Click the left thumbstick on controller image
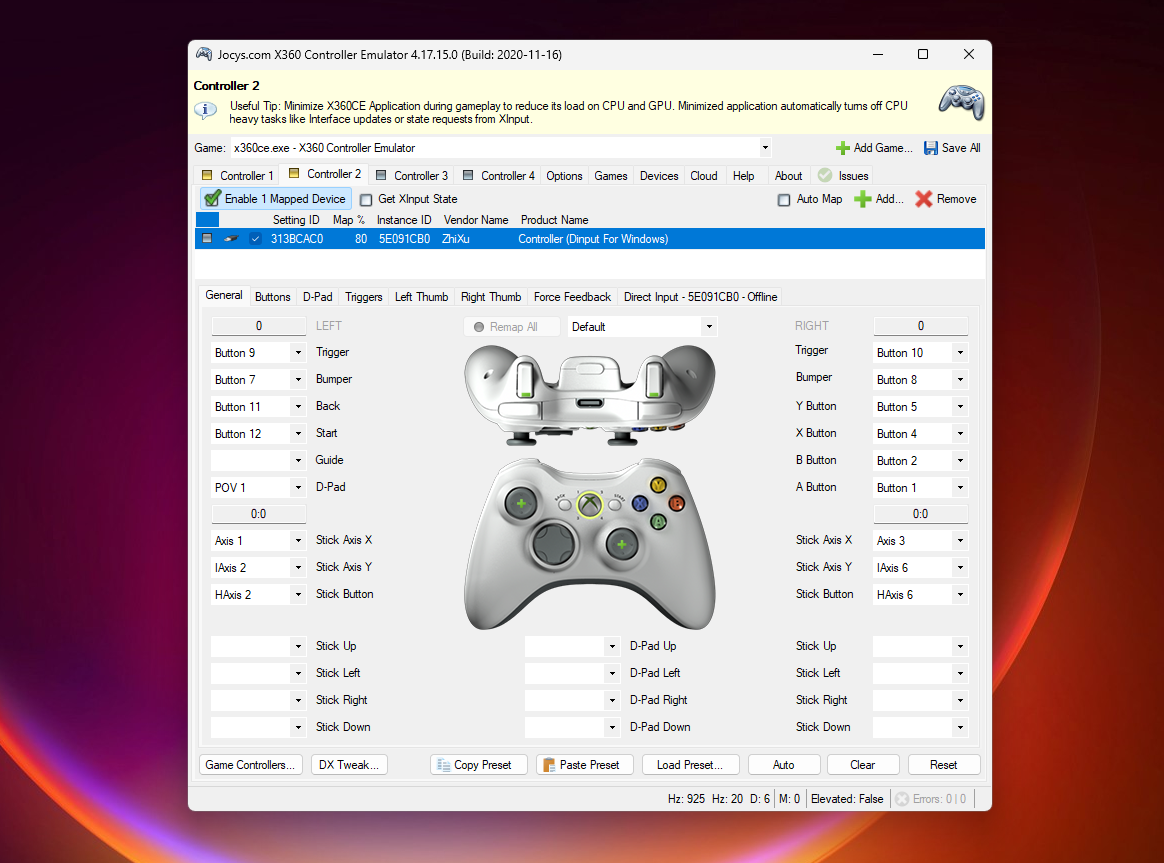 [x=521, y=504]
